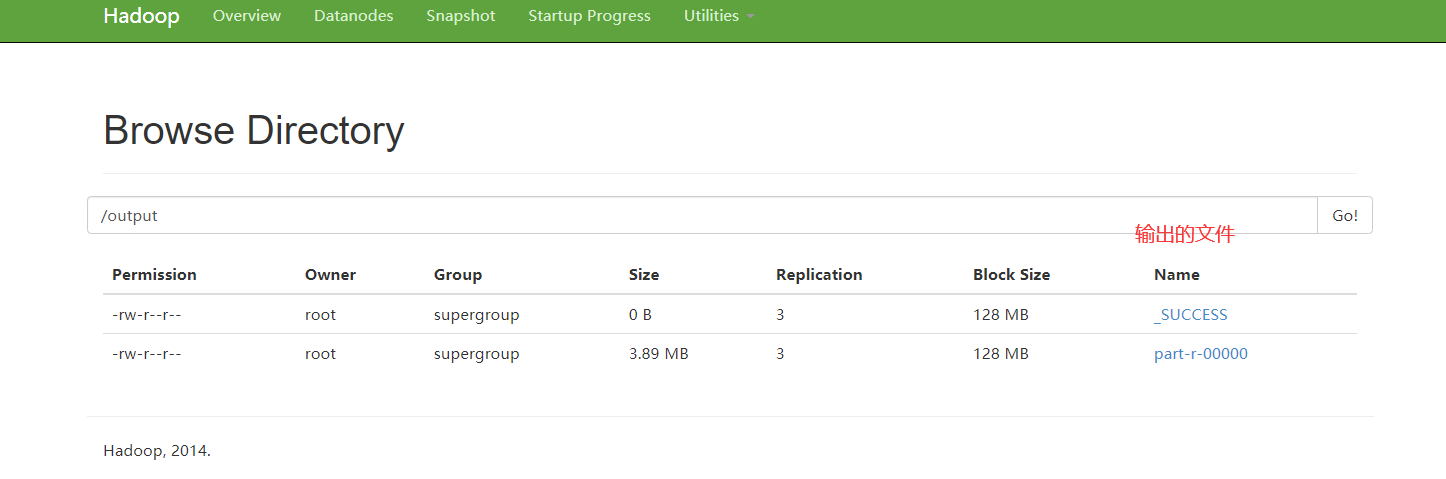The width and height of the screenshot is (1446, 479).
Task: Click the Hadoop brand link
Action: tap(141, 16)
